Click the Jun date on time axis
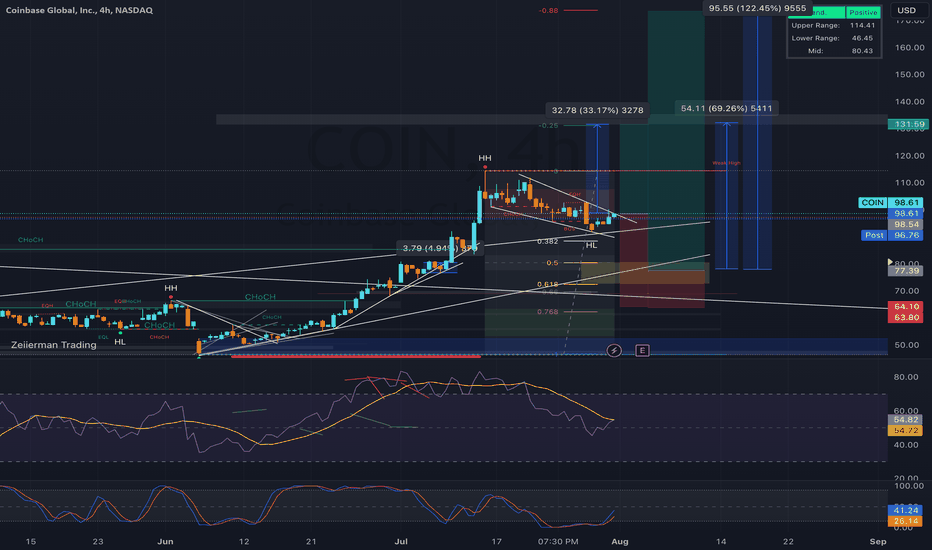 (165, 542)
